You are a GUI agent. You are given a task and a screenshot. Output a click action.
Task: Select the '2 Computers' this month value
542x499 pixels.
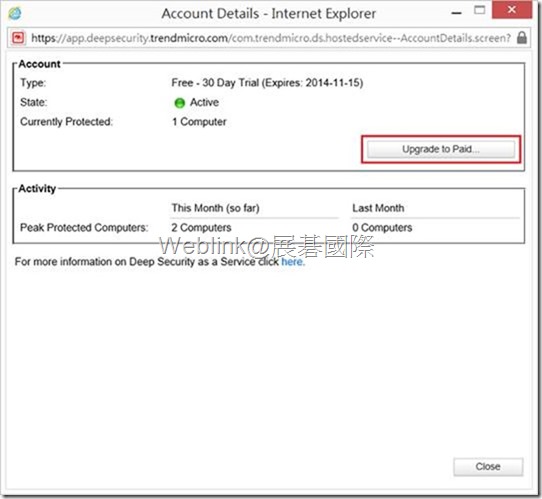pyautogui.click(x=202, y=228)
